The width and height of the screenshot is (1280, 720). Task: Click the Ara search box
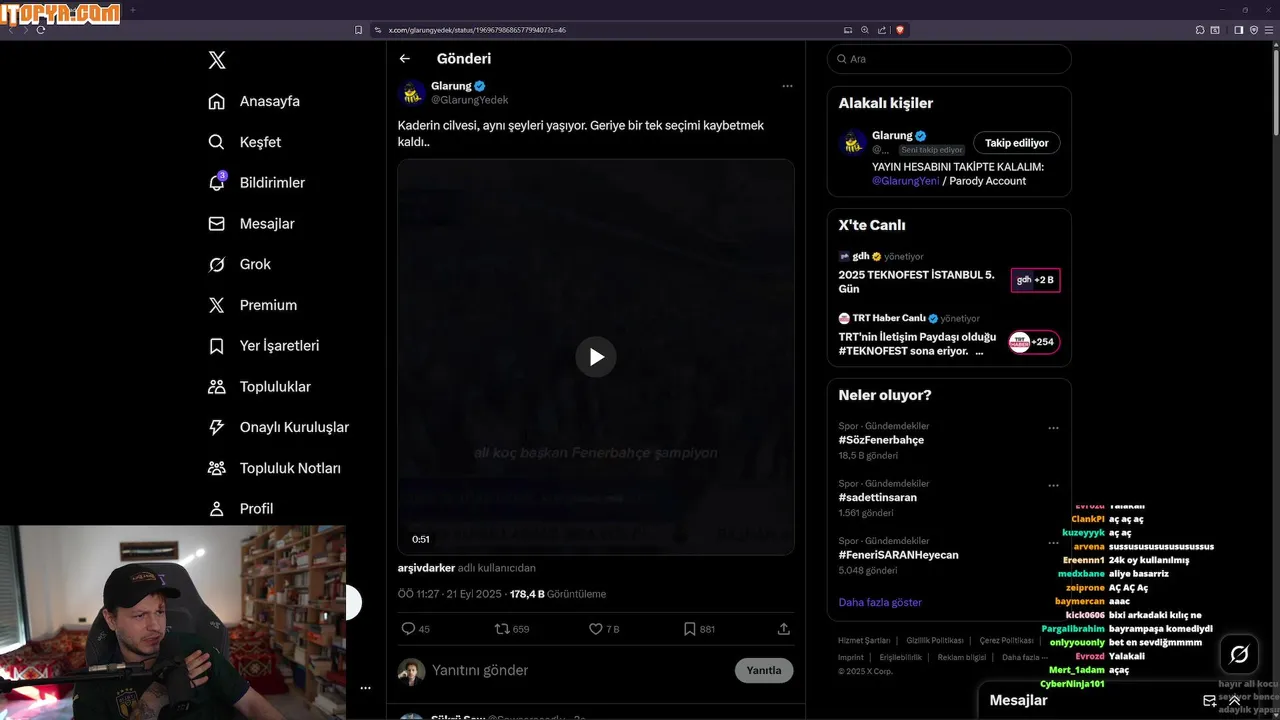(949, 59)
